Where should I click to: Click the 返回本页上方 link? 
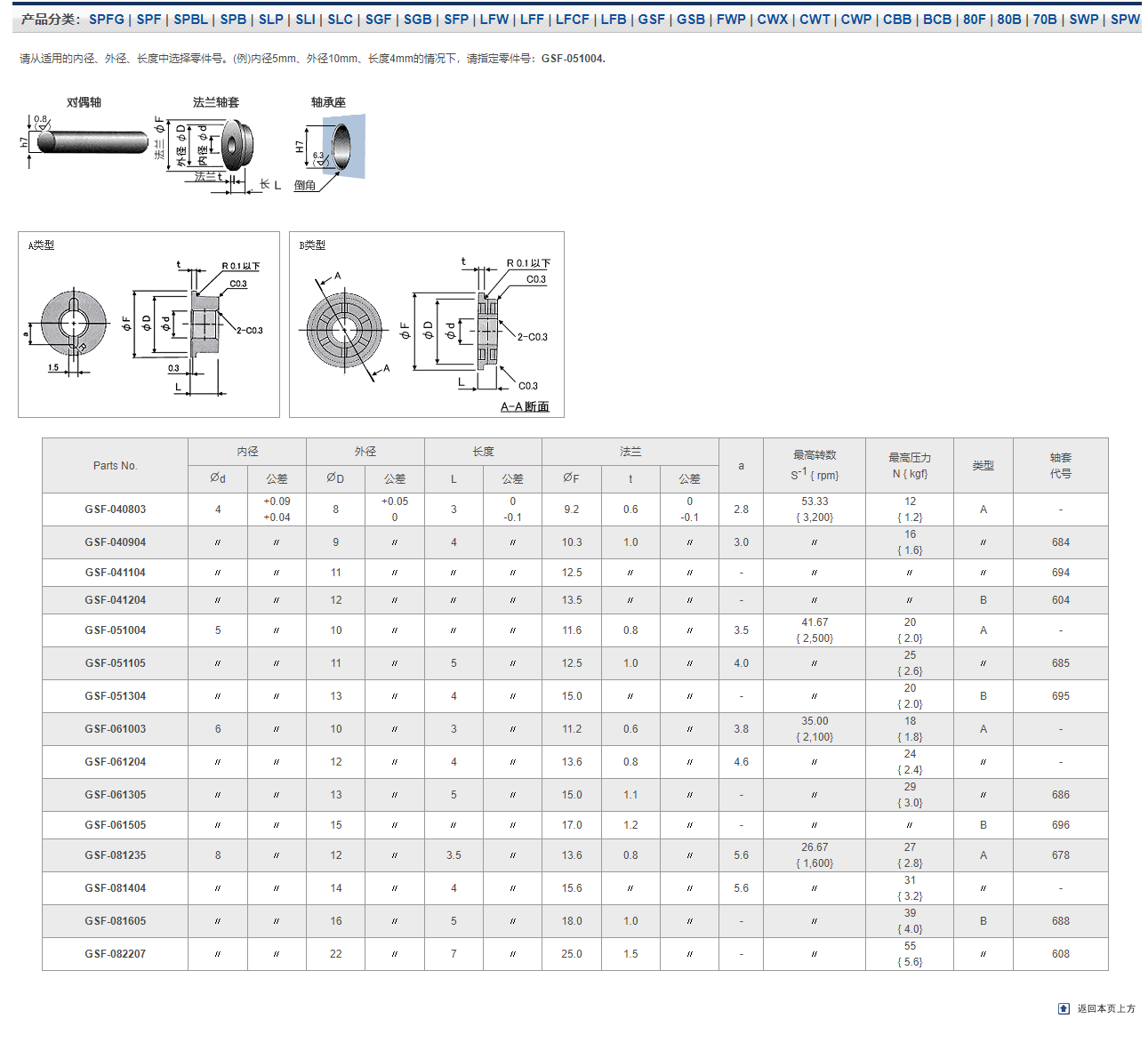click(1106, 1008)
